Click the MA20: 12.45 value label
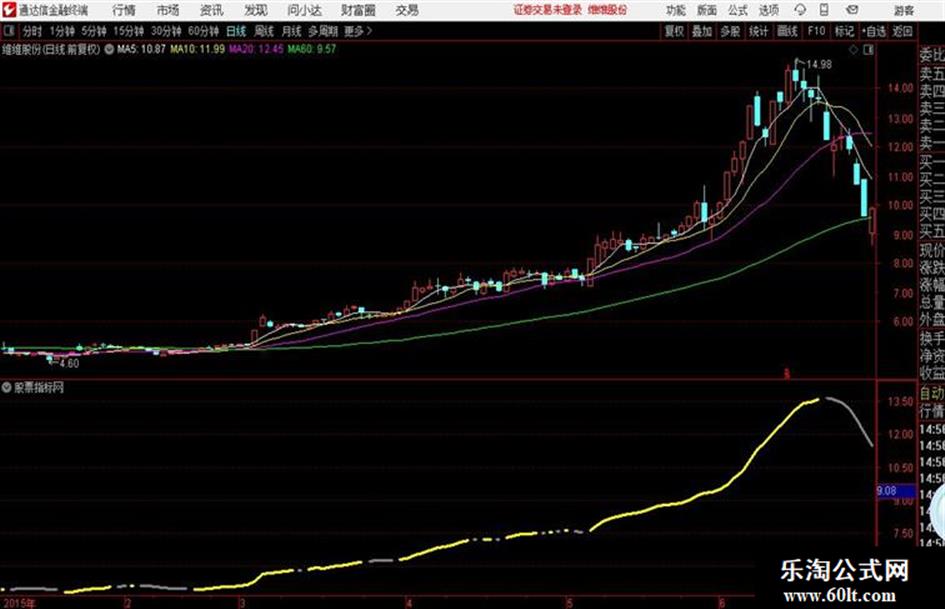 (256, 49)
